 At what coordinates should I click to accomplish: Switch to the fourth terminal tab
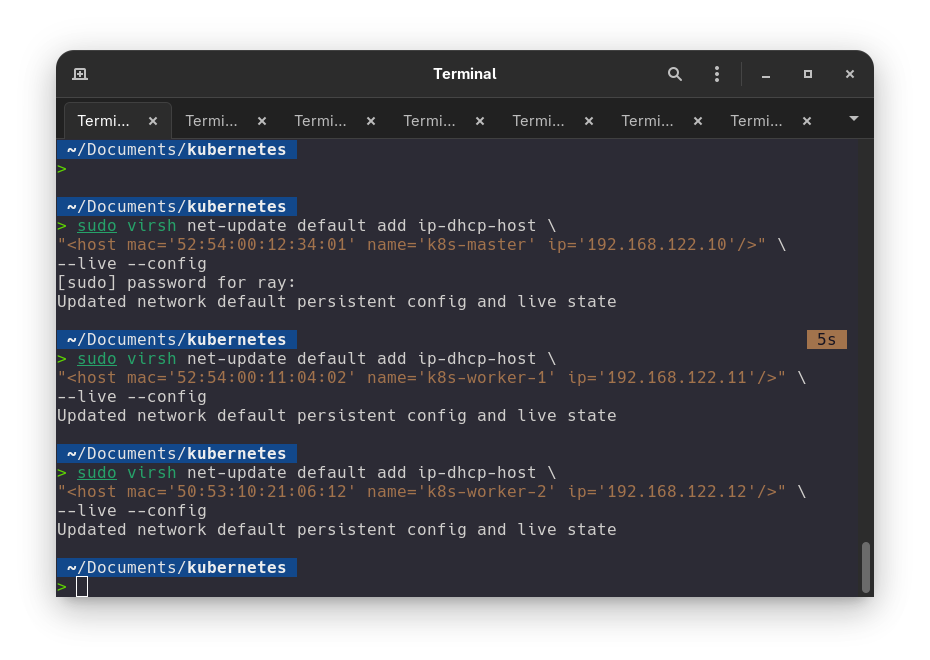(x=429, y=121)
